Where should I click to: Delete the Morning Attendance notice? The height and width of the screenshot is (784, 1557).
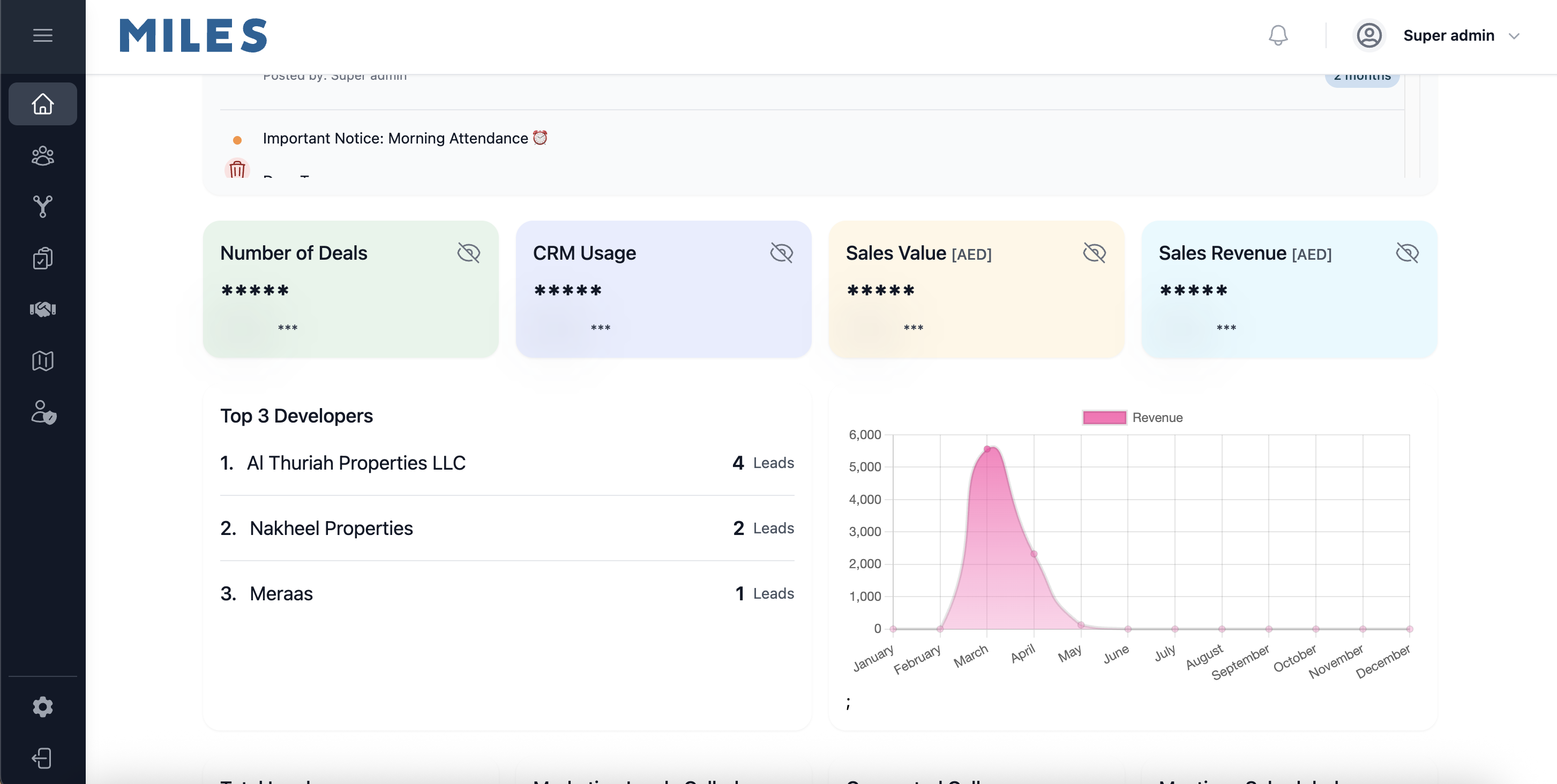pyautogui.click(x=237, y=169)
